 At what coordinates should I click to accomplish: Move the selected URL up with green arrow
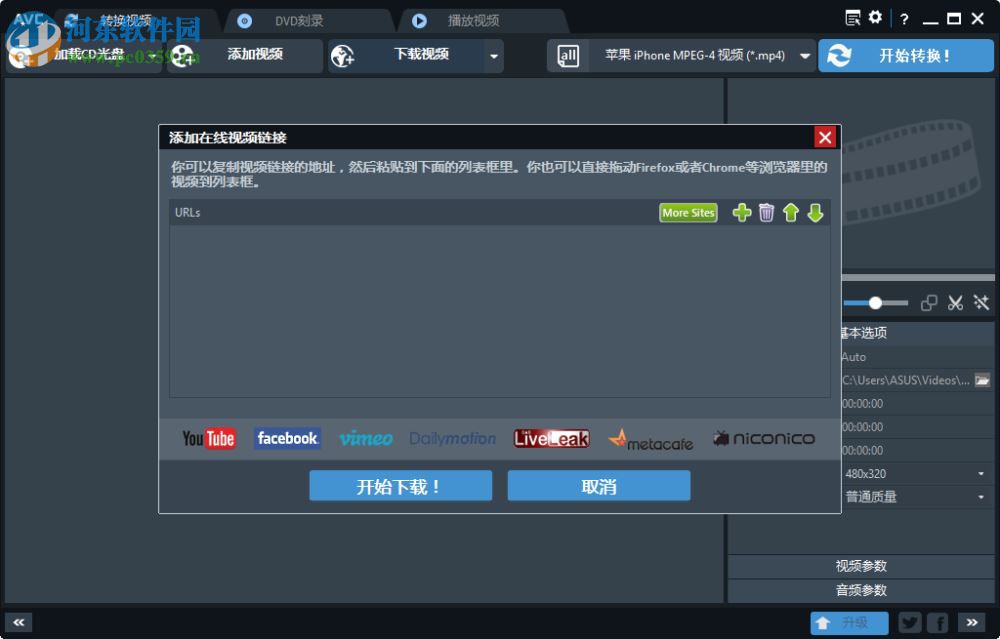(x=791, y=212)
